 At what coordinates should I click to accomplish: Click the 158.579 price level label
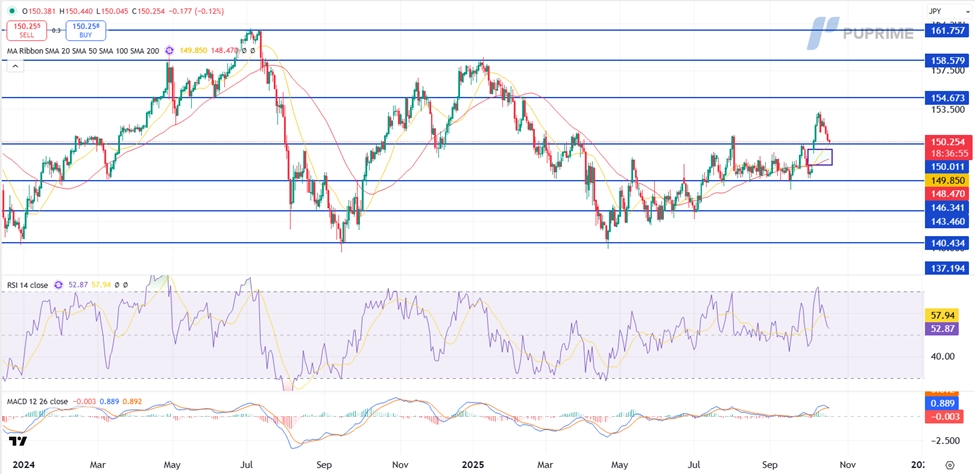pyautogui.click(x=948, y=61)
